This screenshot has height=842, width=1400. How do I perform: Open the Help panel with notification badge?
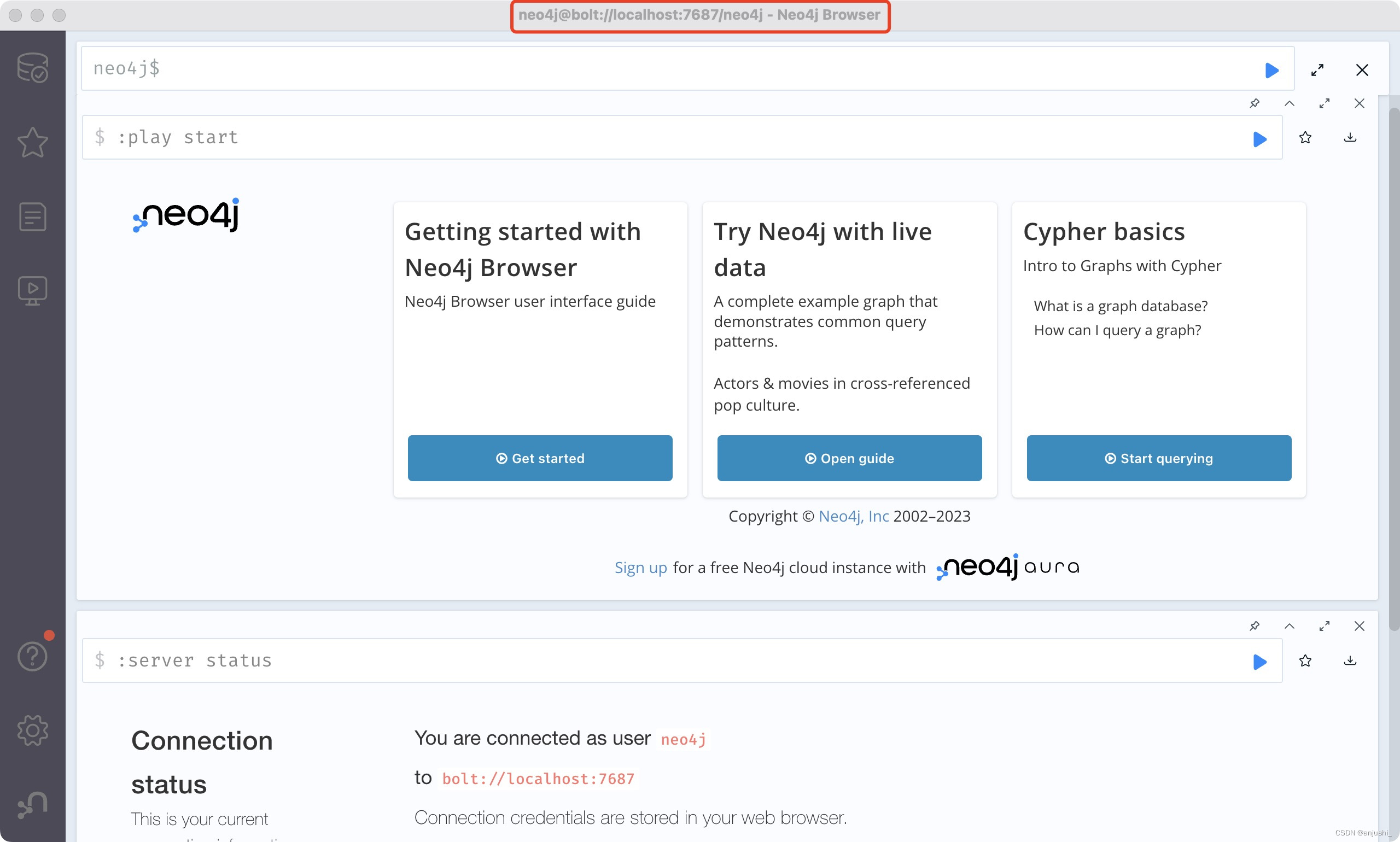pyautogui.click(x=32, y=656)
